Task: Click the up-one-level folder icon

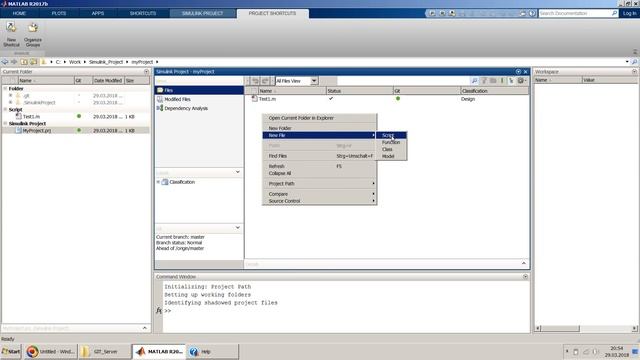Action: (24, 62)
